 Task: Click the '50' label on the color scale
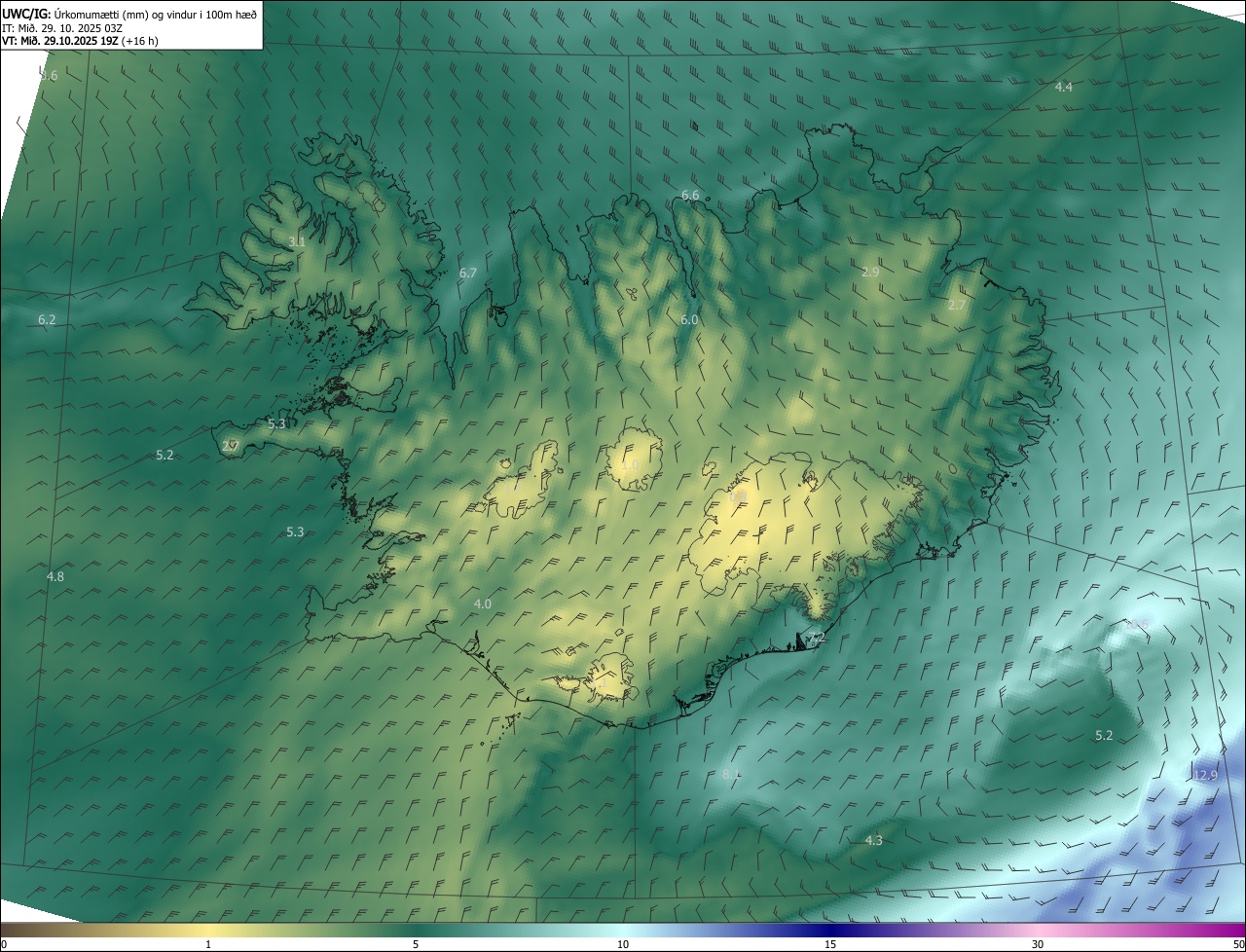point(1238,945)
